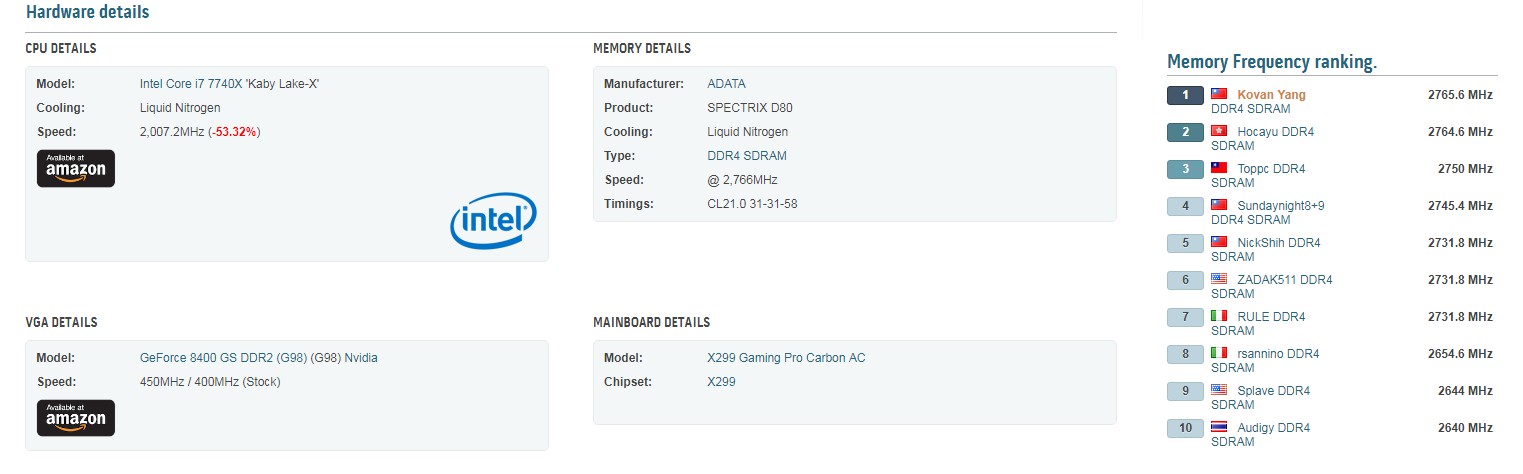Click the Memory Frequency ranking heading

pos(1272,62)
